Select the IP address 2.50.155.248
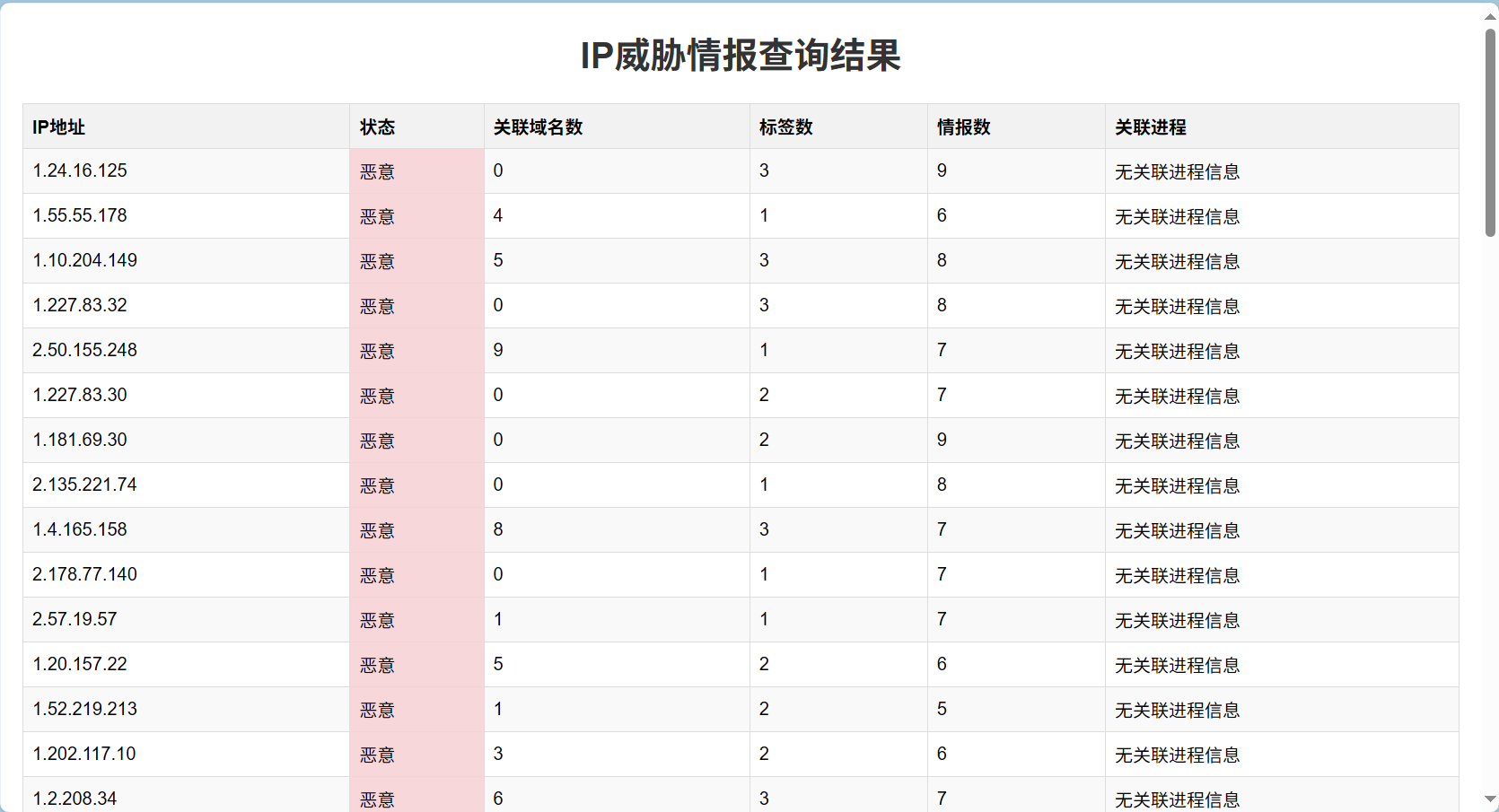The image size is (1499, 812). tap(84, 350)
